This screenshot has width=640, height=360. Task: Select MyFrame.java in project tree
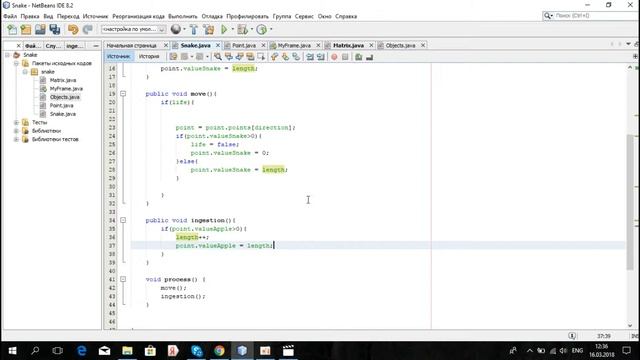[66, 89]
